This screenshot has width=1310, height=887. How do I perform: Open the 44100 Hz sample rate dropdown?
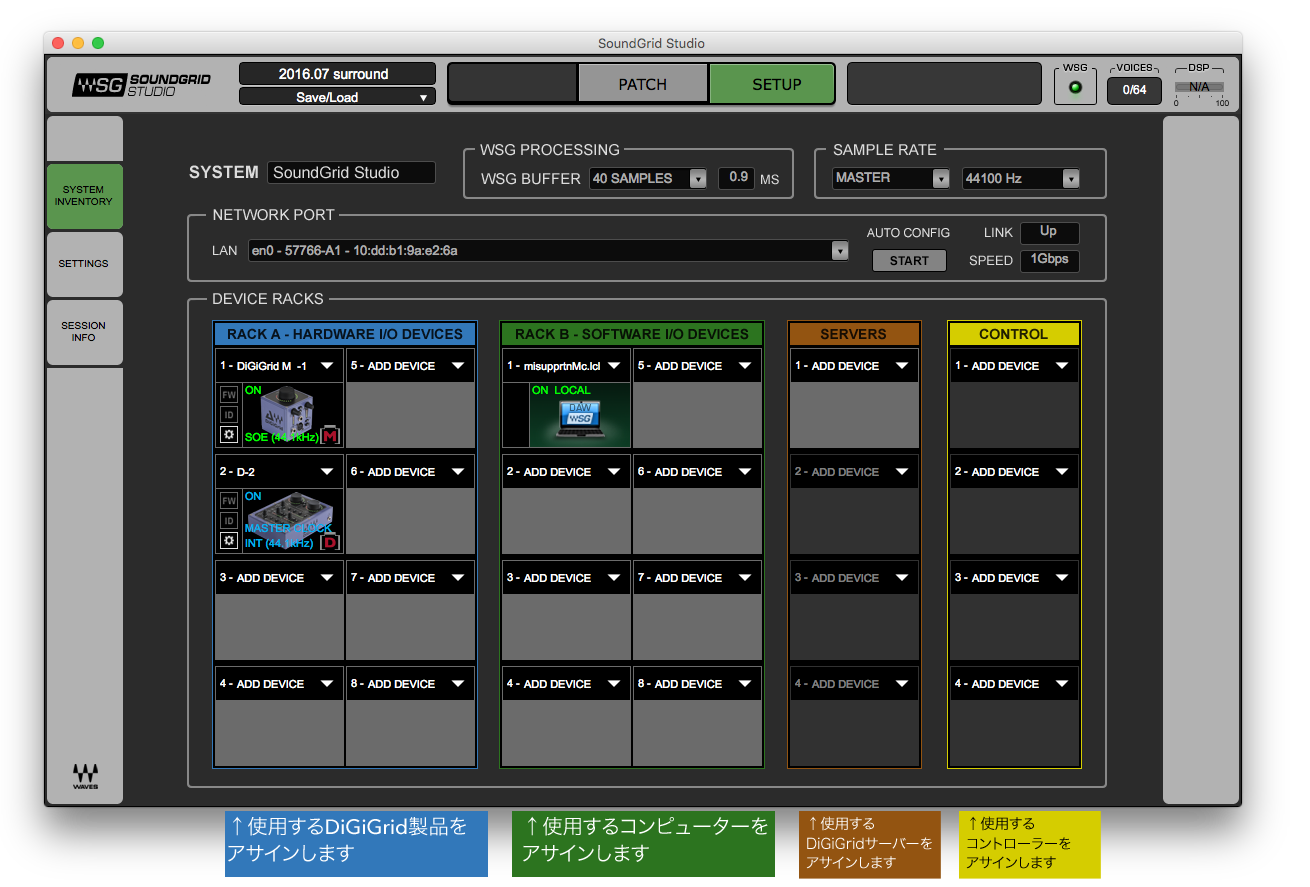(x=1021, y=178)
